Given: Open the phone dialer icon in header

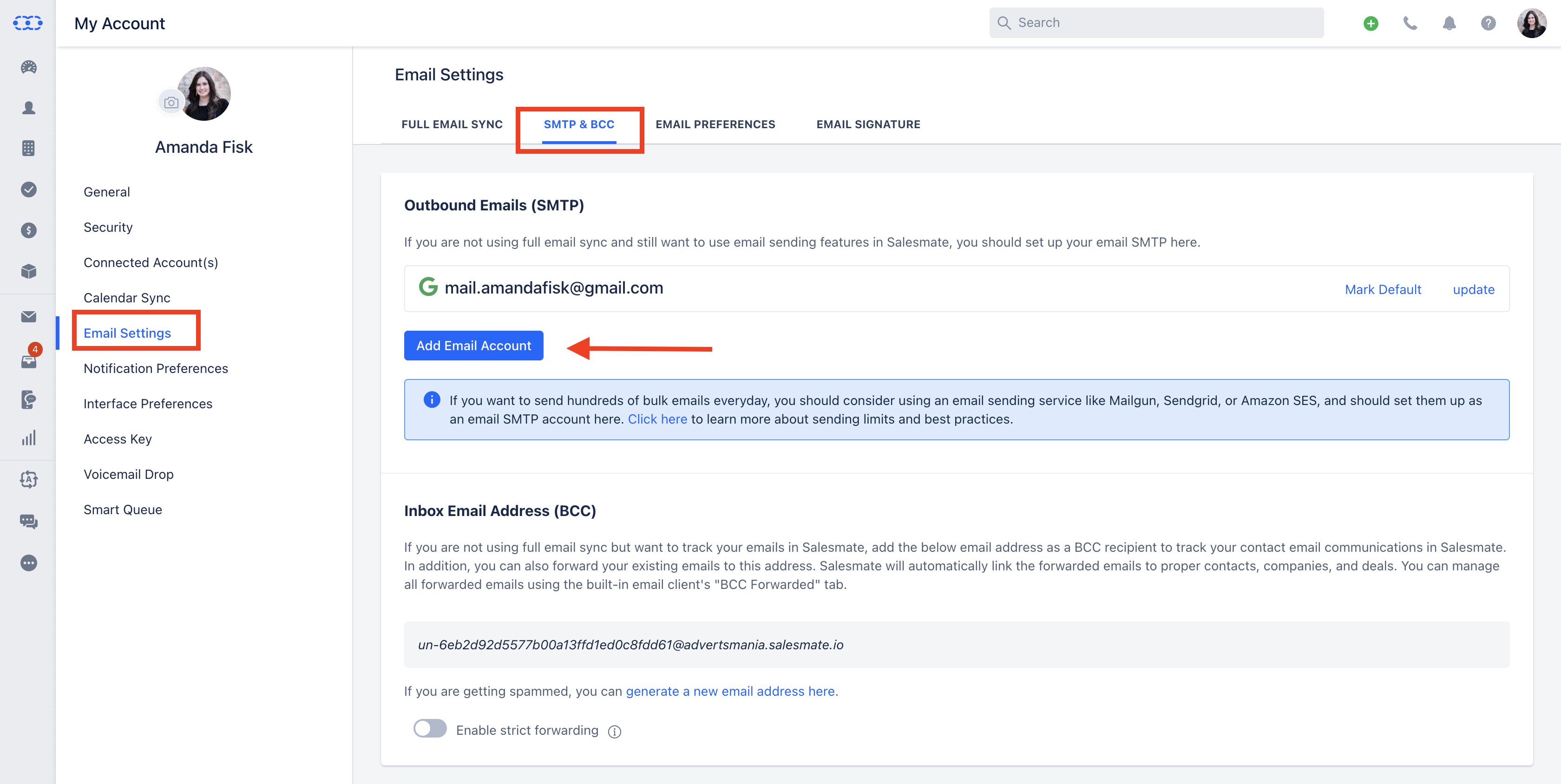Looking at the screenshot, I should [1410, 23].
